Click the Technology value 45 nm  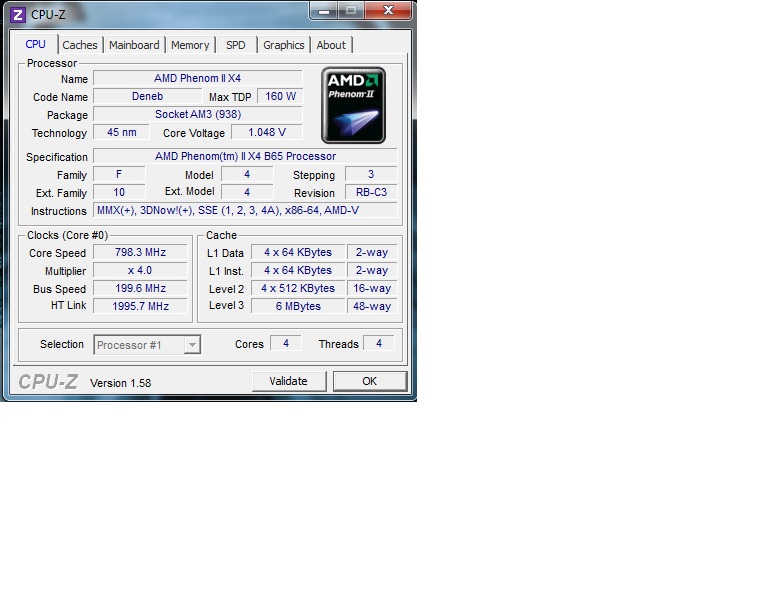121,132
